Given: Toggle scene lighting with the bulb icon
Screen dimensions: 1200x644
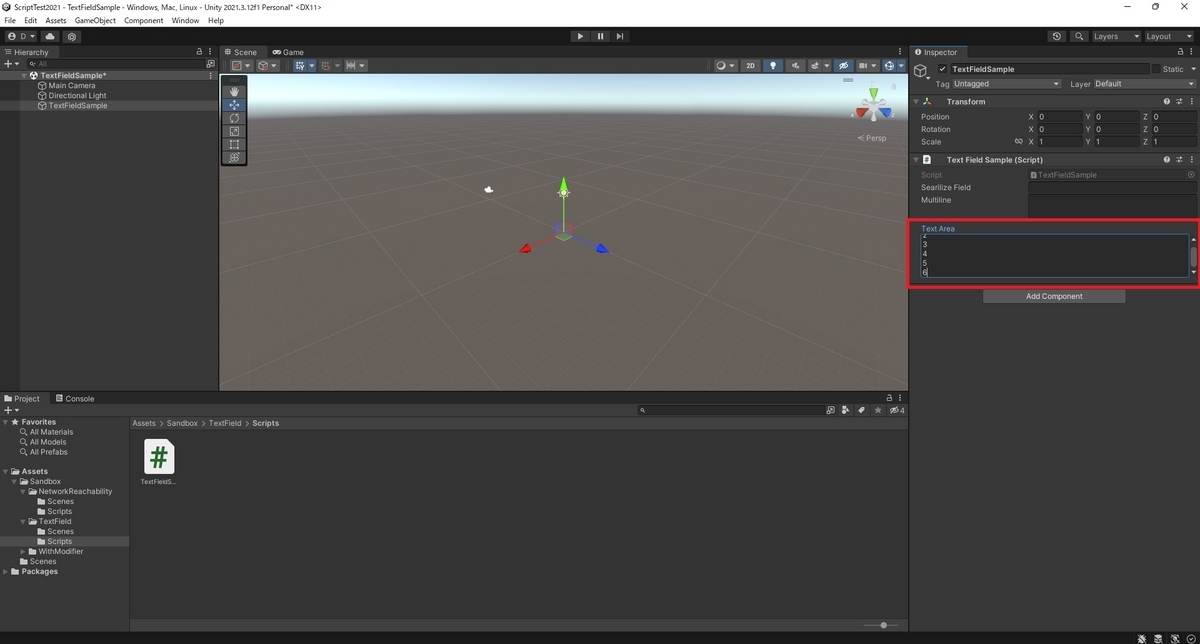Looking at the screenshot, I should pos(773,65).
